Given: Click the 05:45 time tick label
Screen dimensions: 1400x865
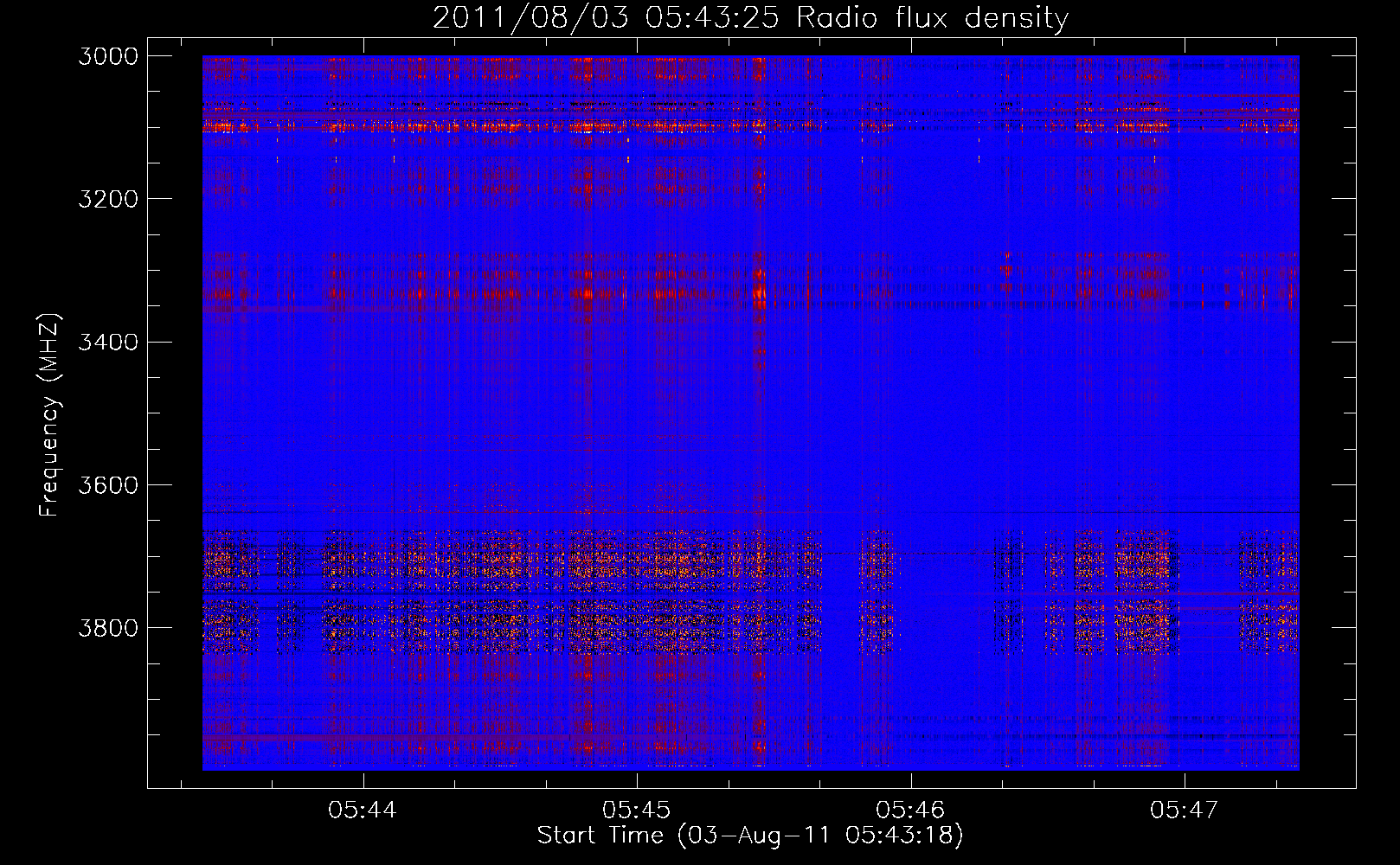Looking at the screenshot, I should tap(636, 810).
